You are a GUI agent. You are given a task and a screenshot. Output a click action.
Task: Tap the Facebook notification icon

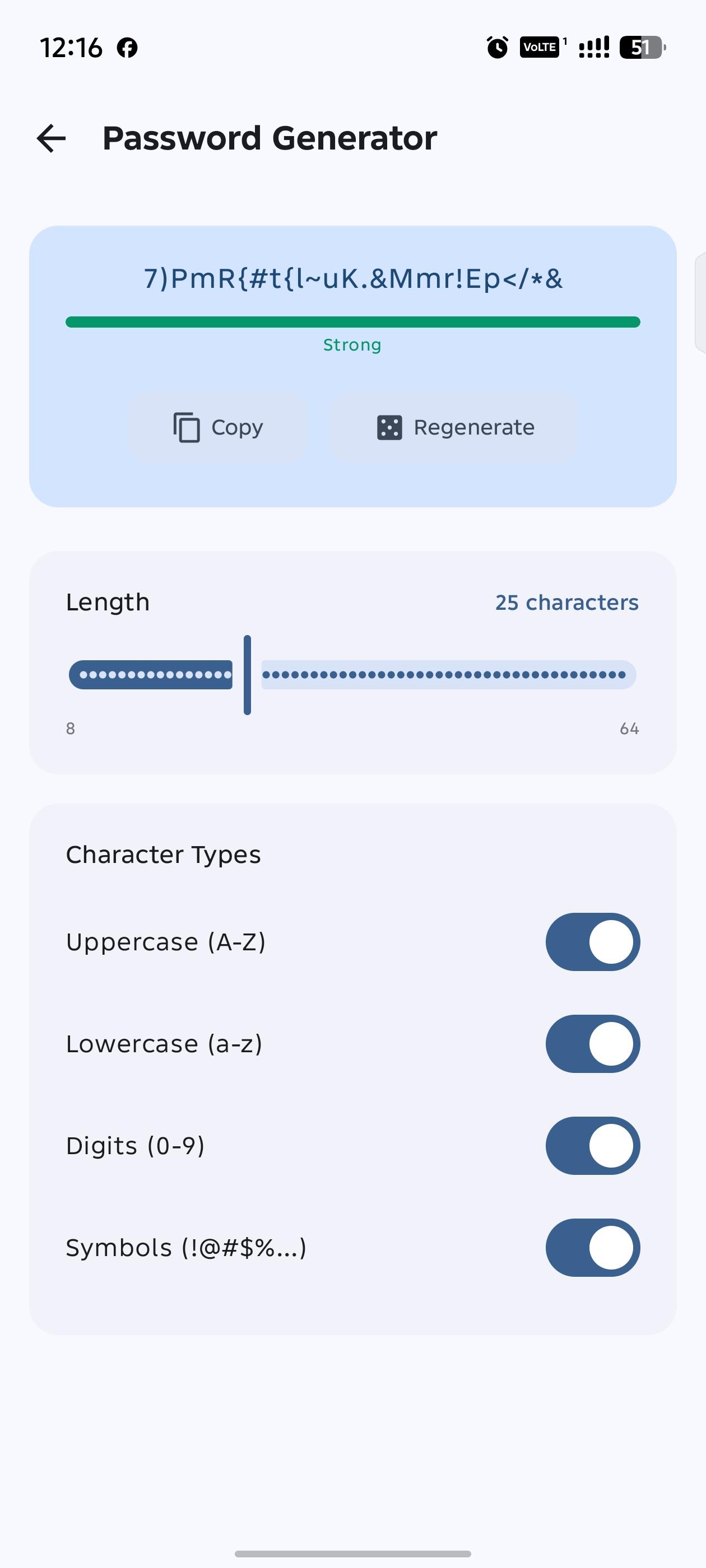pos(127,48)
